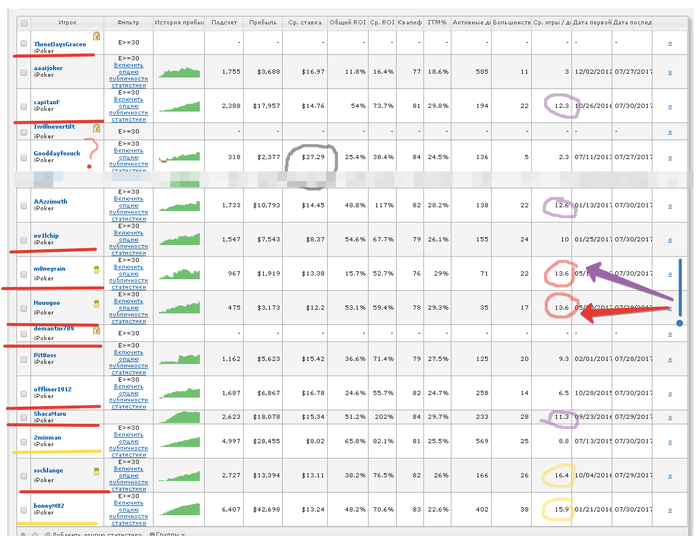The height and width of the screenshot is (542, 700).
Task: Click the star badge beside sschlange
Action: coord(96,471)
